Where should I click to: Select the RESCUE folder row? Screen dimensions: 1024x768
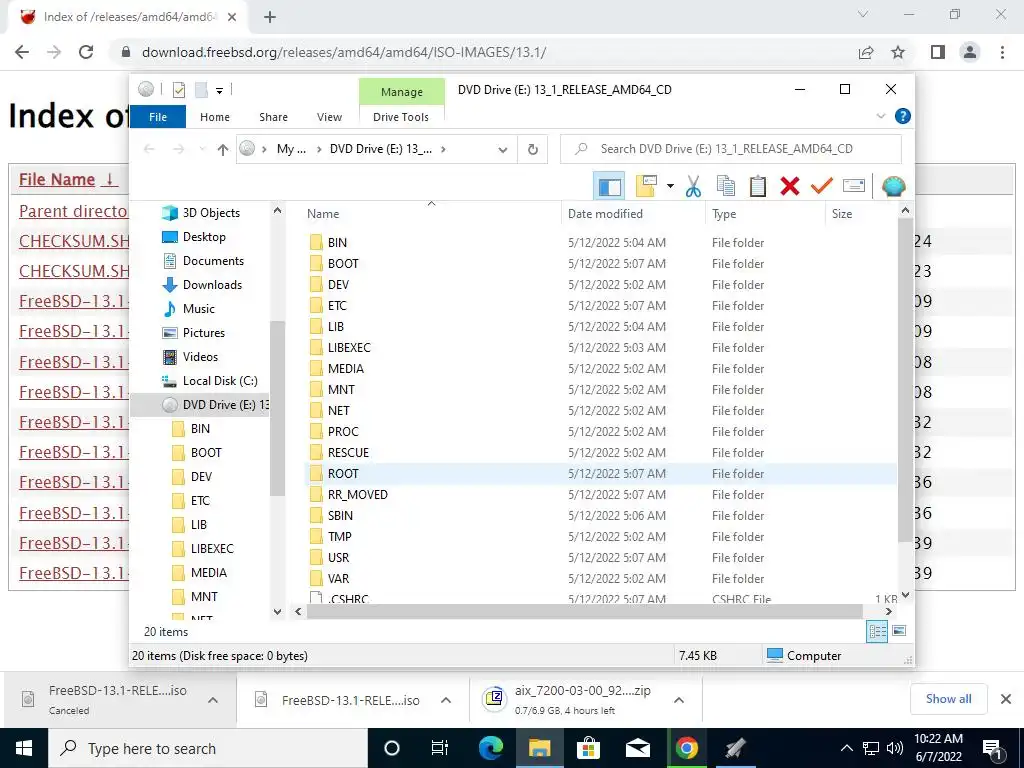(600, 453)
